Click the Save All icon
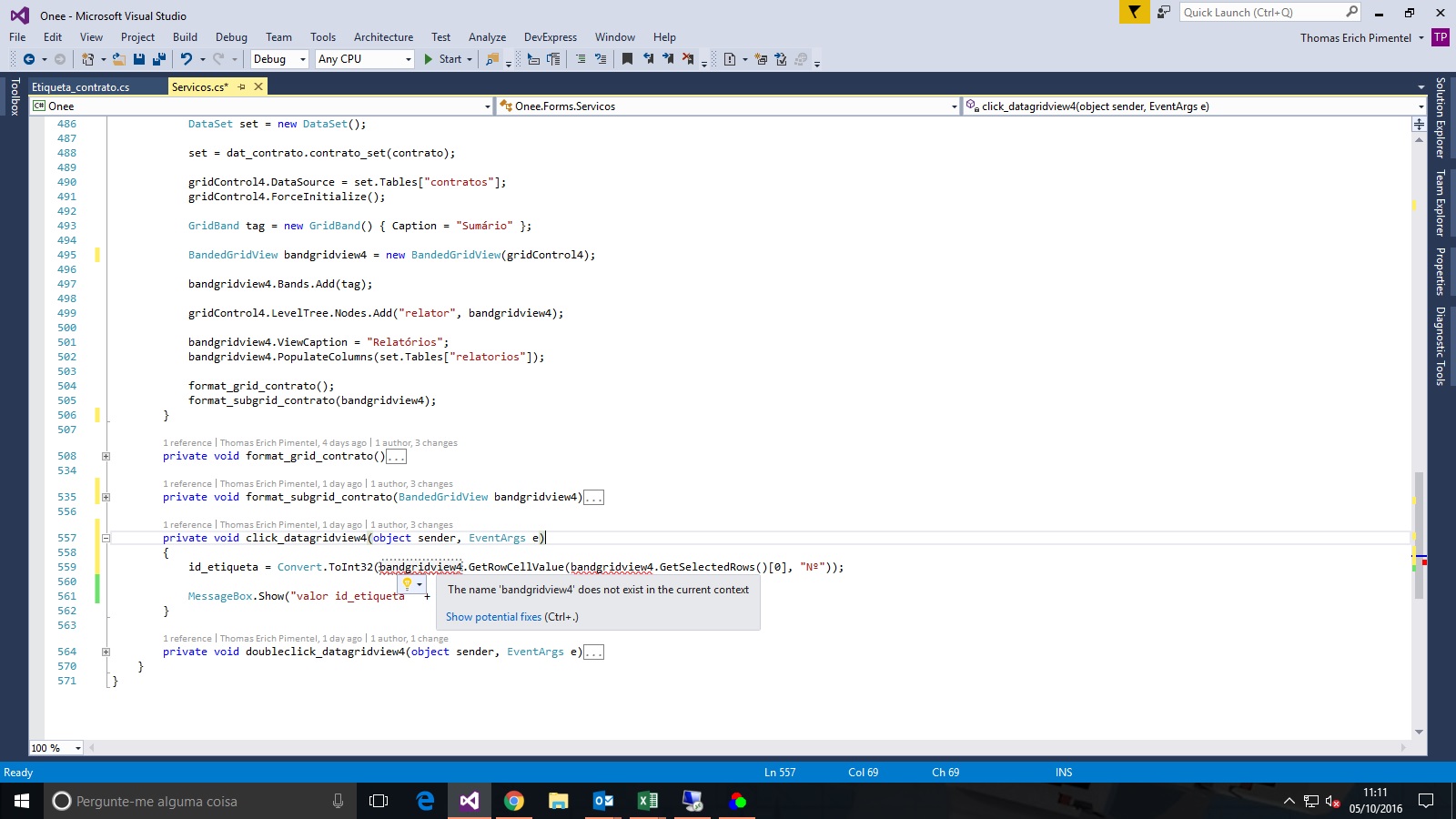The height and width of the screenshot is (819, 1456). pos(159,59)
